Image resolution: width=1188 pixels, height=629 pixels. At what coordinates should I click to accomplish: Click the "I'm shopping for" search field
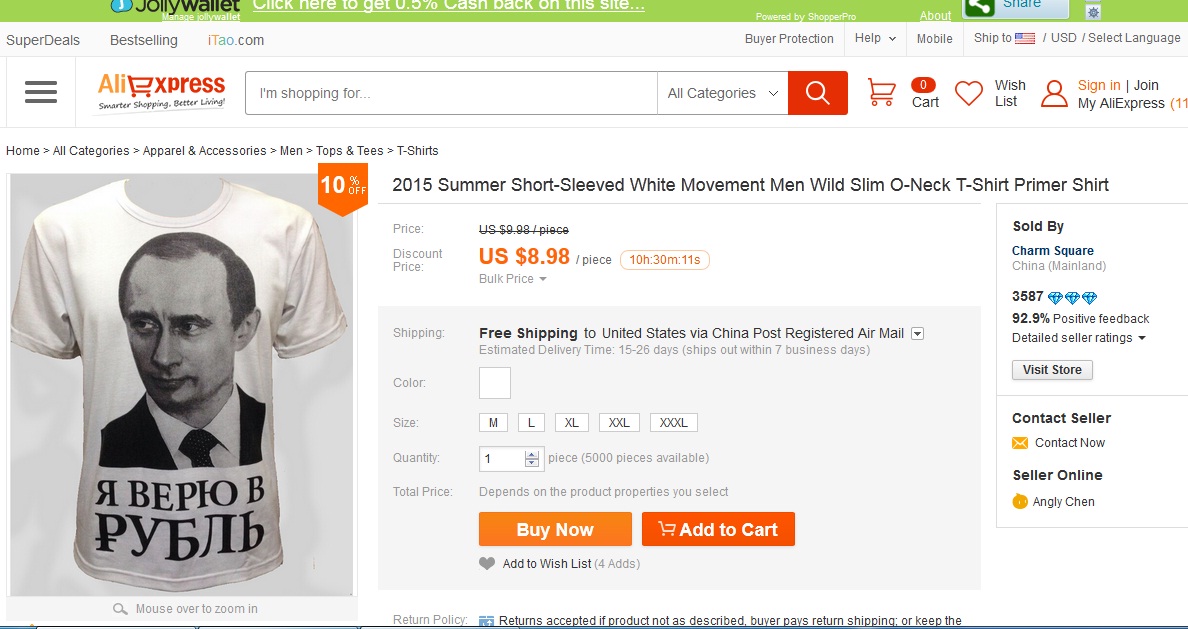(x=451, y=93)
